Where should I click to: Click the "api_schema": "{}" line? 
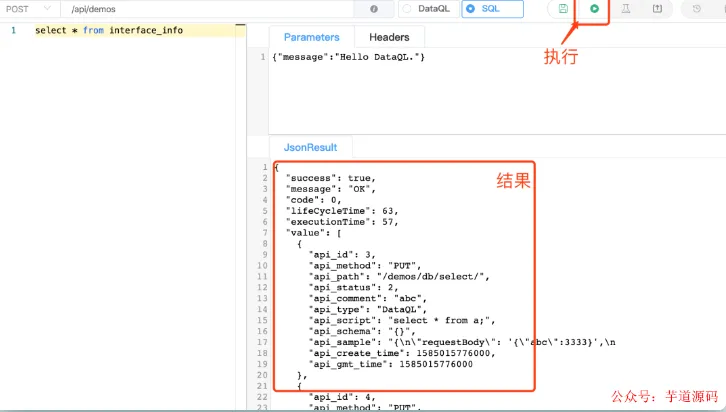point(362,332)
